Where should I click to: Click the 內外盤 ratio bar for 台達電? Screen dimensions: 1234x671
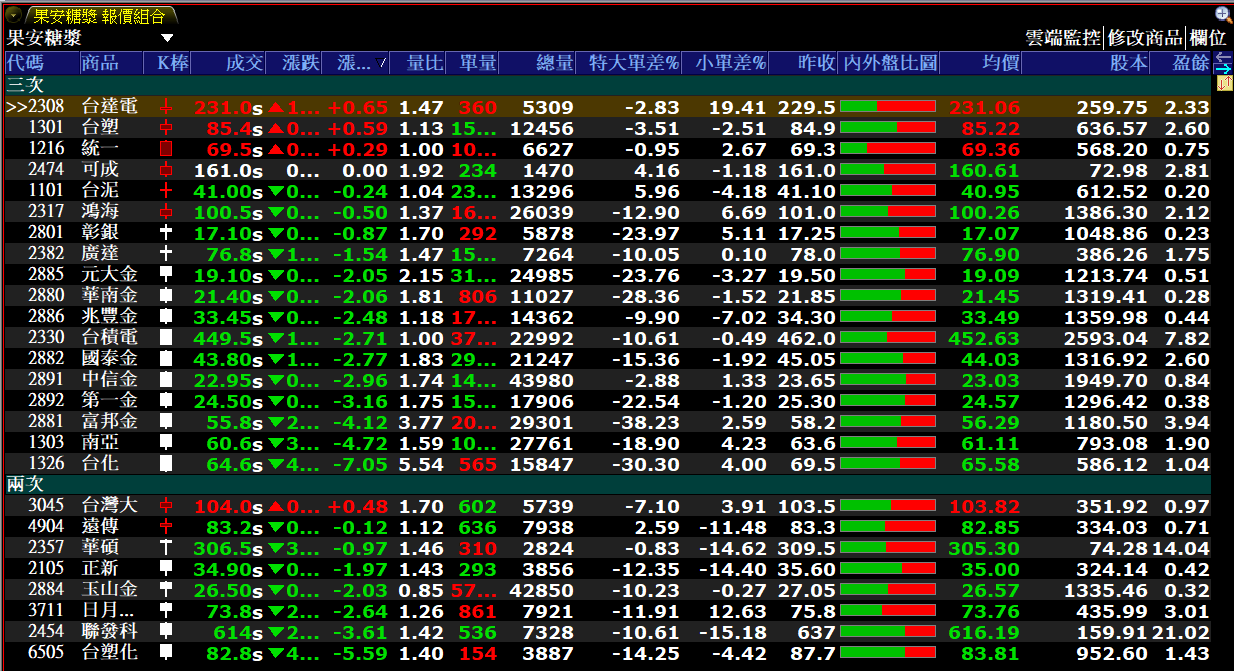pyautogui.click(x=888, y=107)
